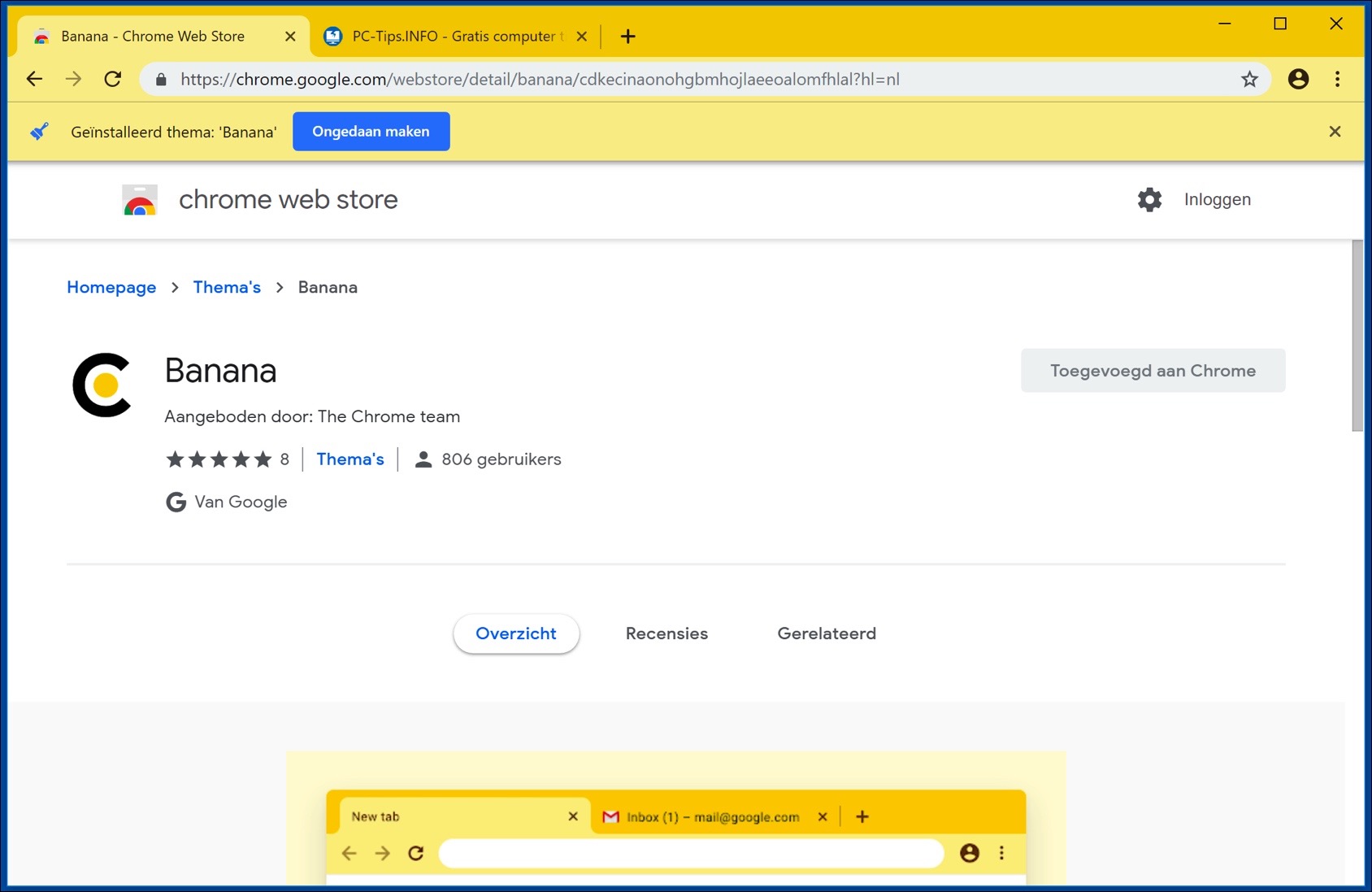The width and height of the screenshot is (1372, 892).
Task: Select the Overzicht tab
Action: [x=516, y=633]
